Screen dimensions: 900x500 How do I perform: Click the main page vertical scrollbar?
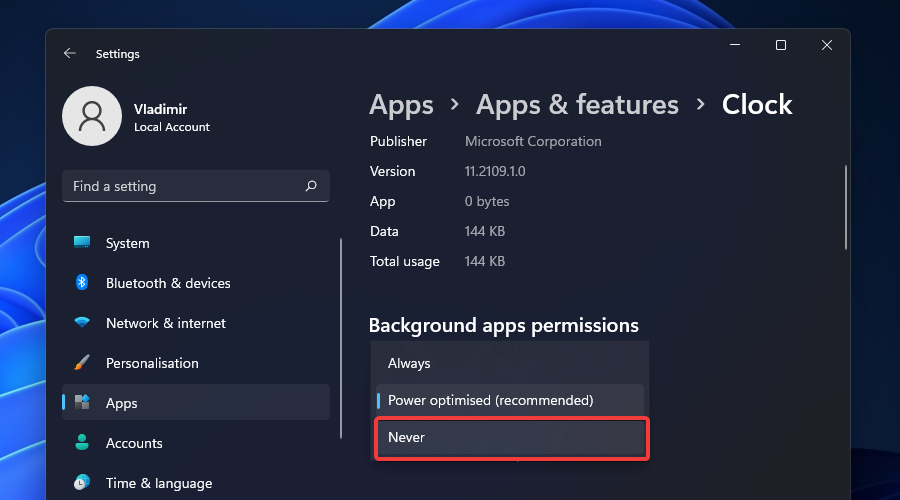(x=845, y=207)
